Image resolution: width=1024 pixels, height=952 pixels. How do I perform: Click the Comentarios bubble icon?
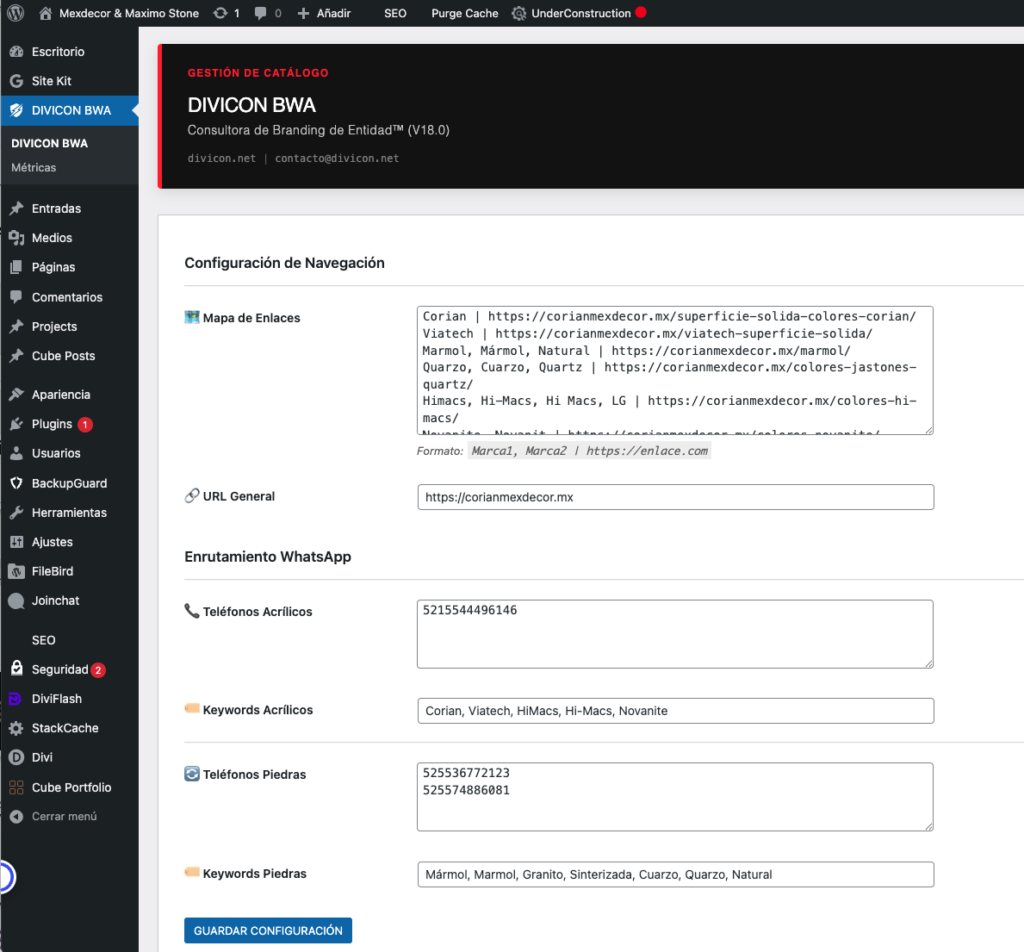tap(16, 296)
